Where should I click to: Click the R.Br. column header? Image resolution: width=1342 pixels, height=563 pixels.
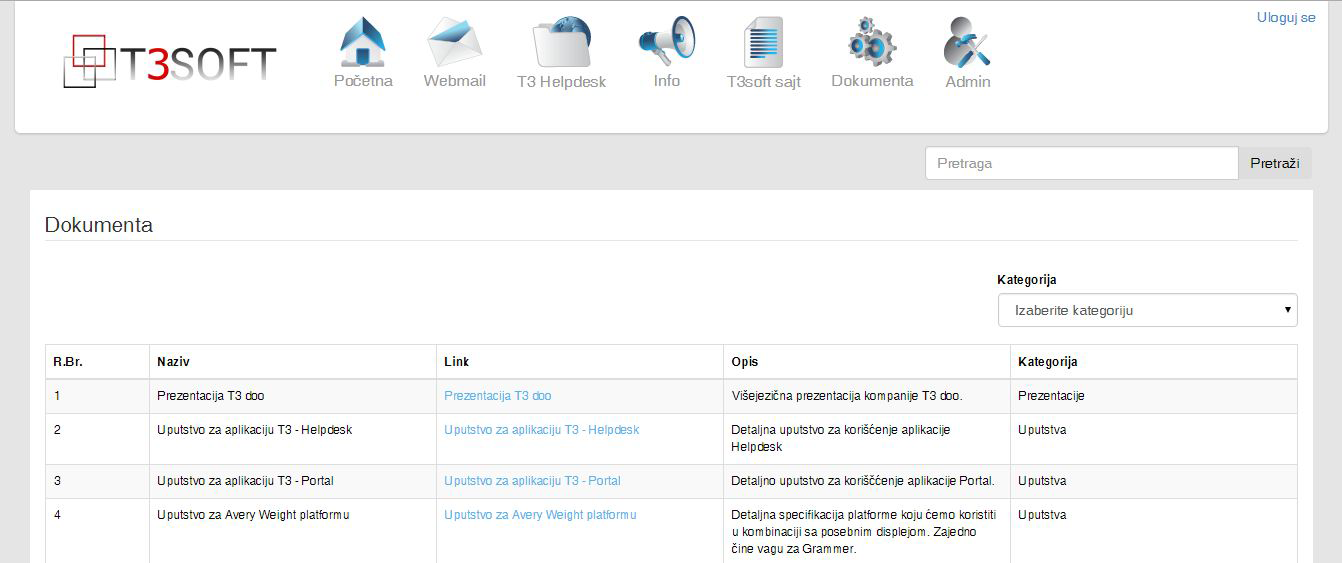pyautogui.click(x=69, y=362)
